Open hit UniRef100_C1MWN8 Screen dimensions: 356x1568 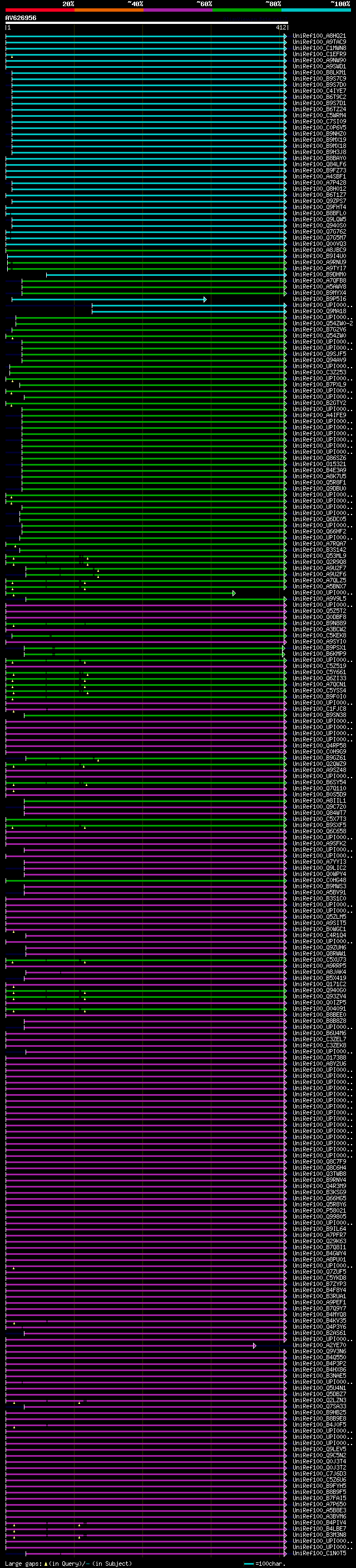[319, 48]
